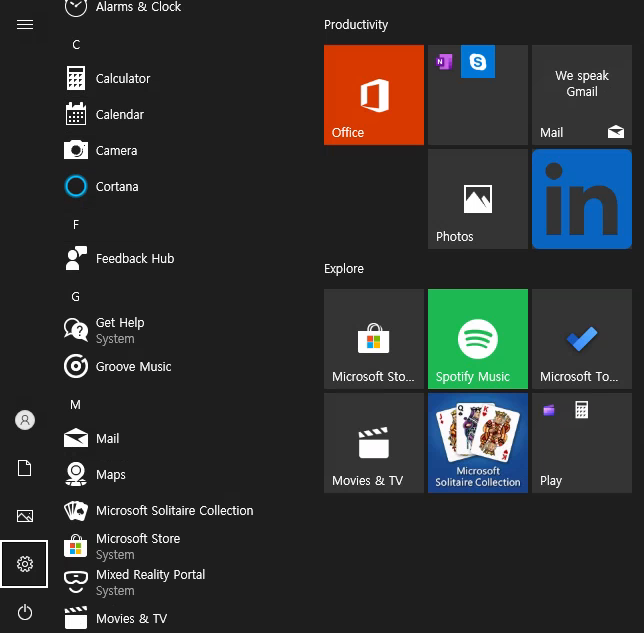
Task: Open the Microsoft Solitaire Collection tile
Action: (x=478, y=443)
